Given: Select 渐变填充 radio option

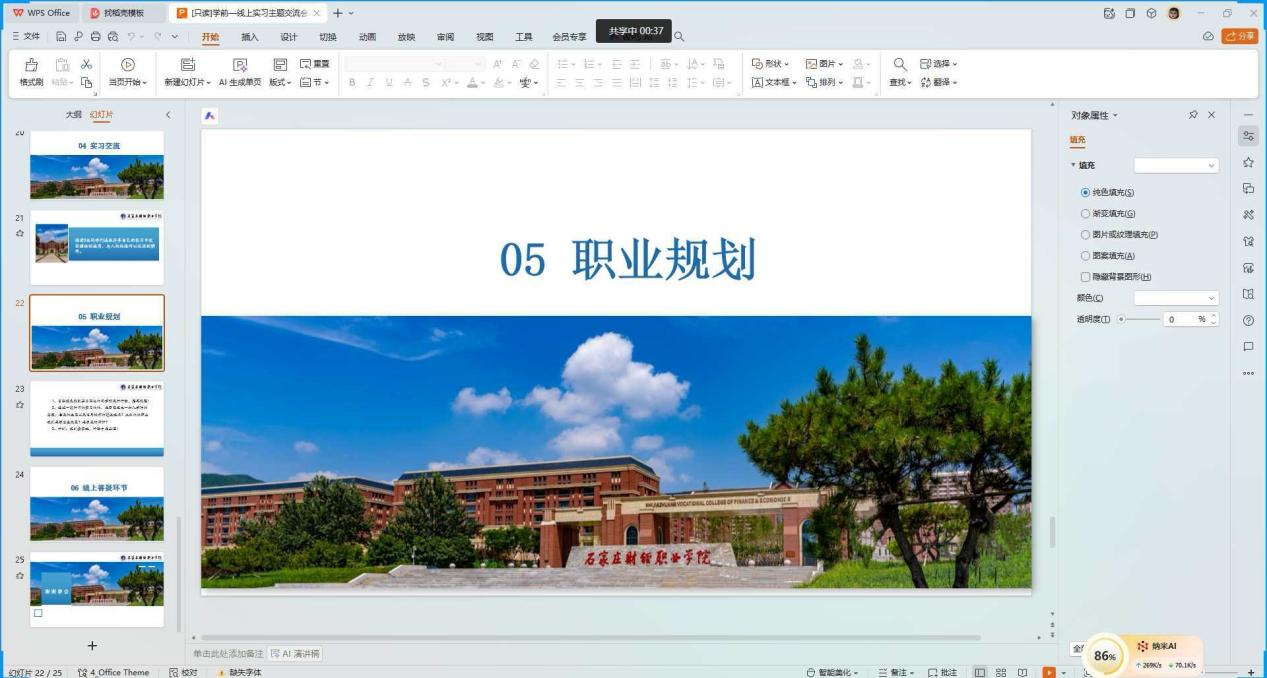Looking at the screenshot, I should click(x=1085, y=213).
